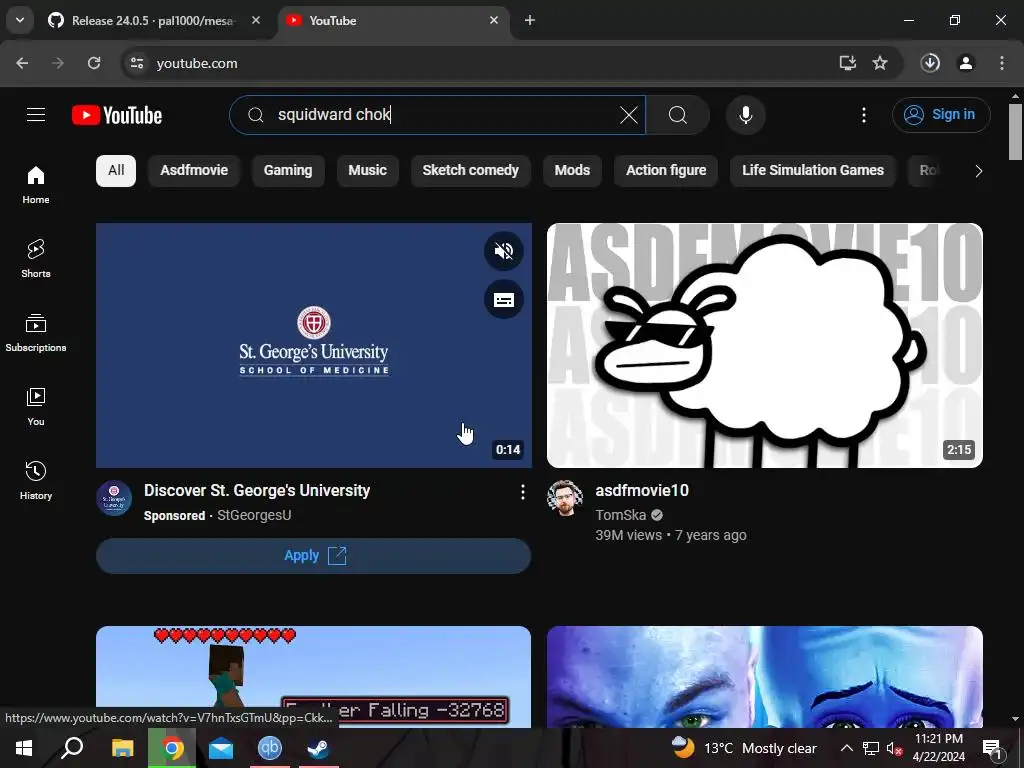Select the Mods filter chip

(x=572, y=170)
